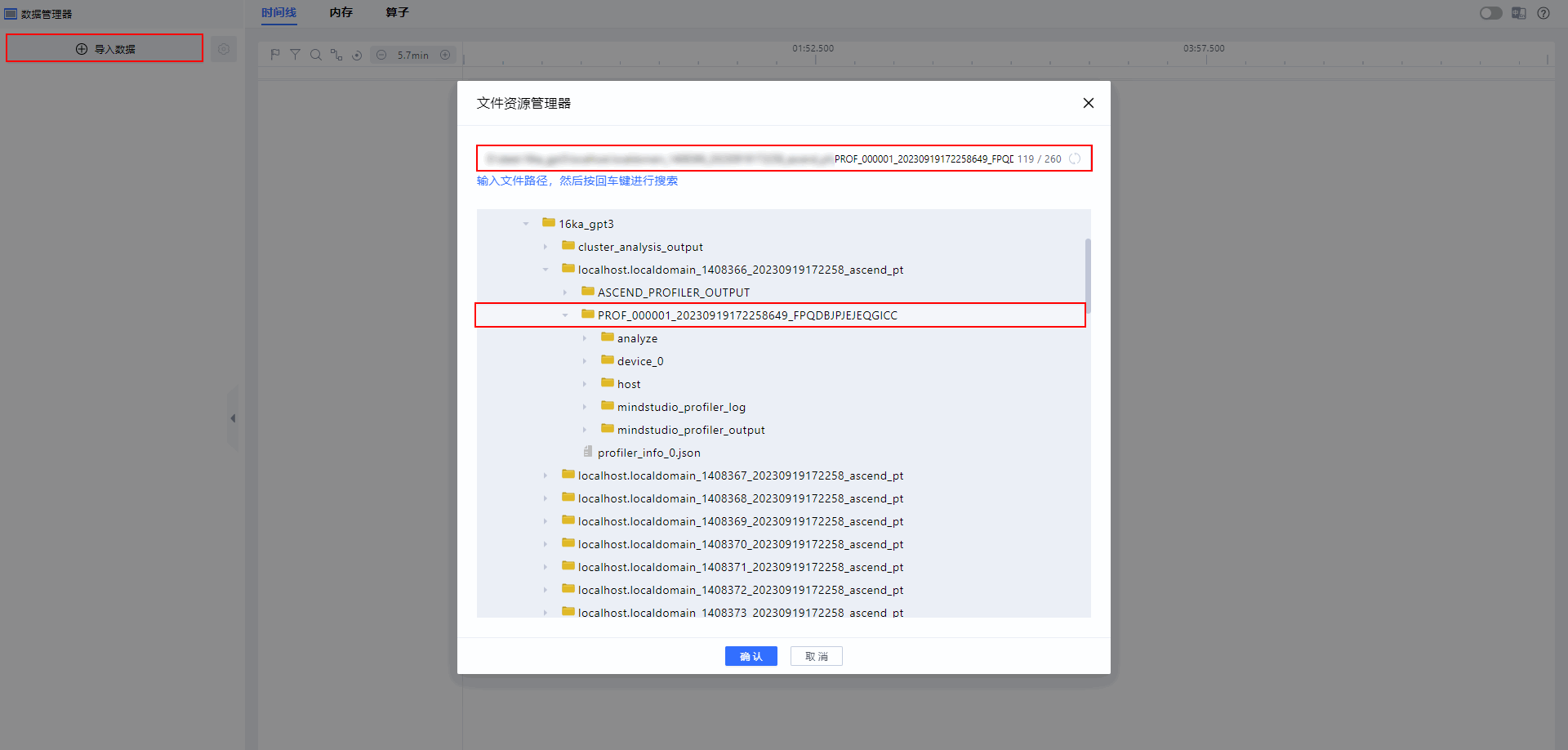Switch to the 算子 tab
Screen dimensions: 1568x750
[x=397, y=12]
